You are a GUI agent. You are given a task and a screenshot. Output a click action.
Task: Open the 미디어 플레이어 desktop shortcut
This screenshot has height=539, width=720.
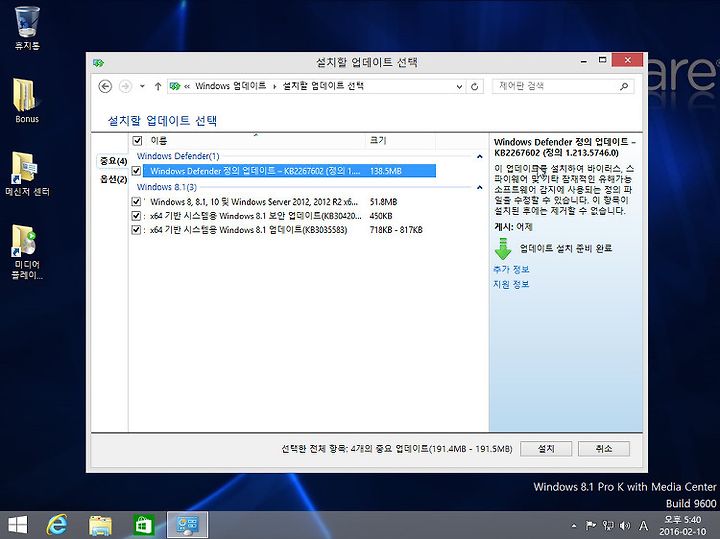27,252
